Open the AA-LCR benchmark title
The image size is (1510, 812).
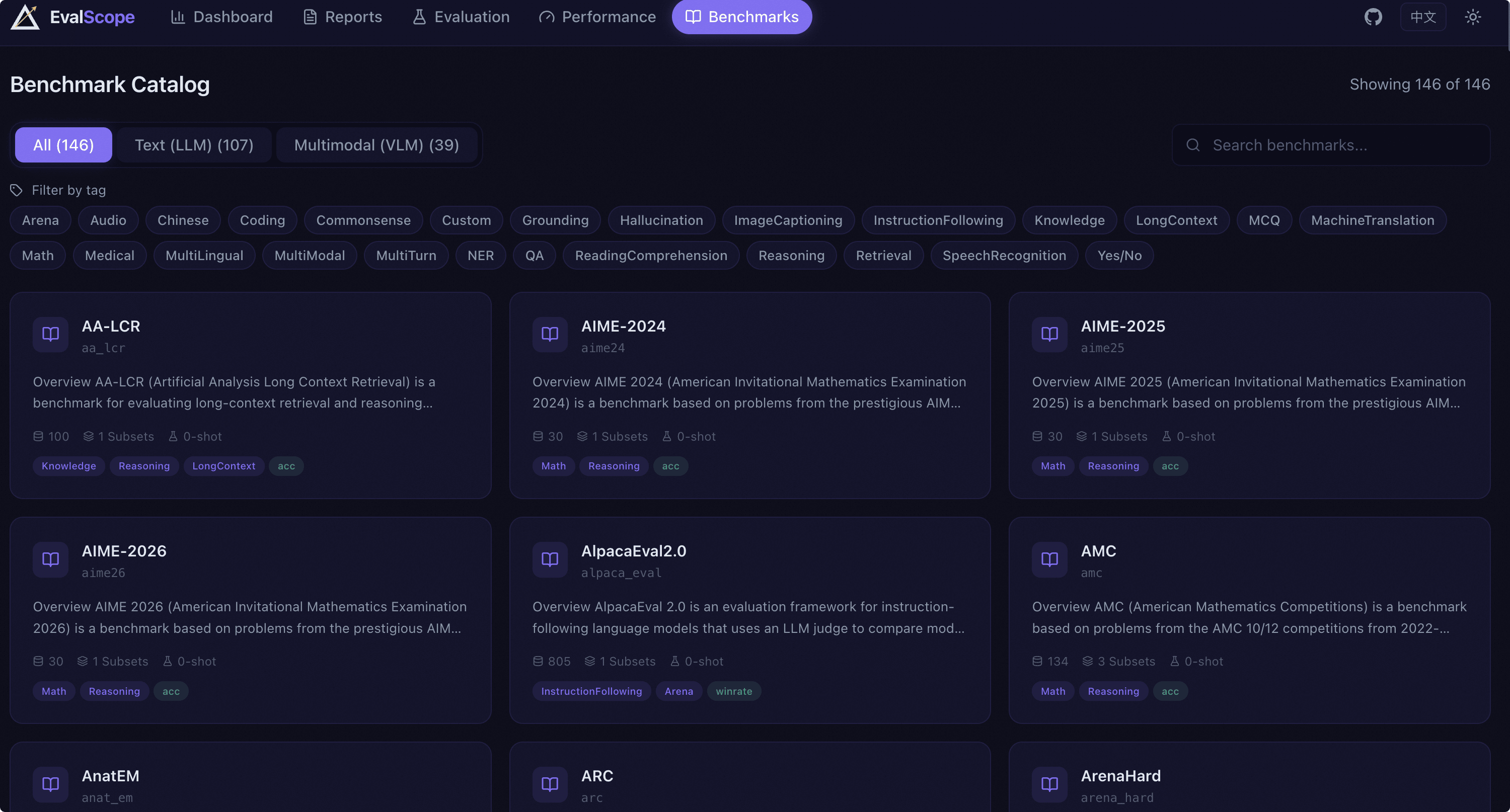point(111,327)
